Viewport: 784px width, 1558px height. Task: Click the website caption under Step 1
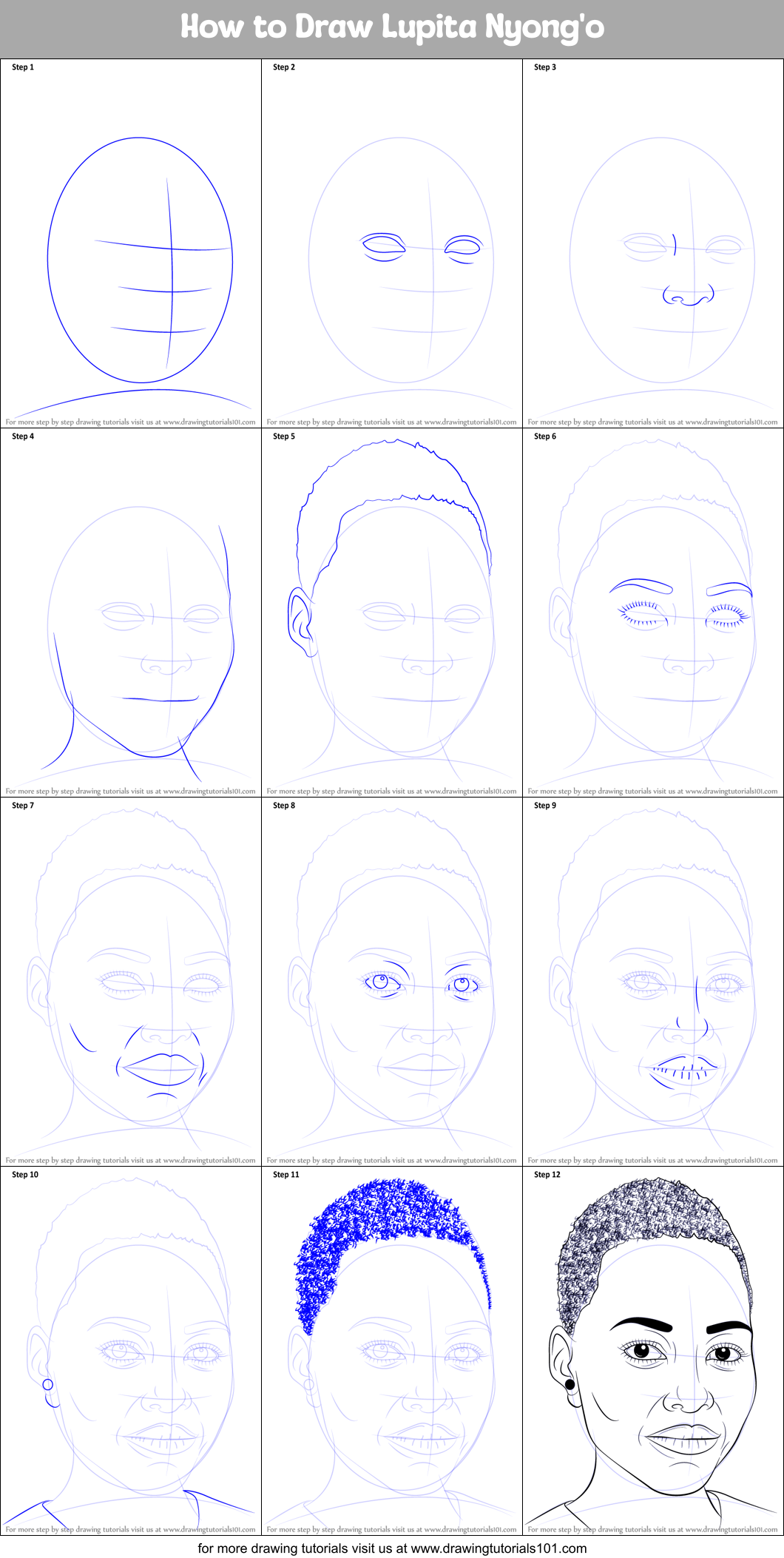pyautogui.click(x=131, y=422)
